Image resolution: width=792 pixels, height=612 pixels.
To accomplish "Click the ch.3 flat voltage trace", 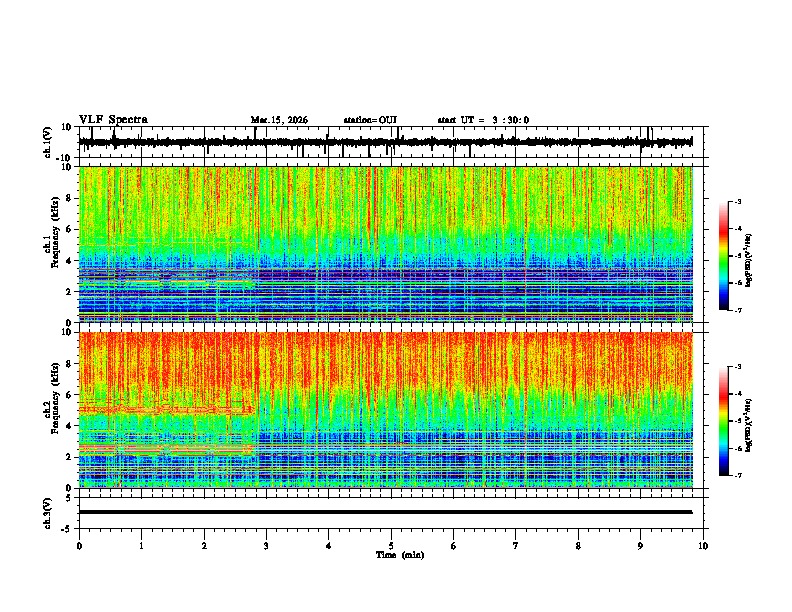I will (385, 512).
